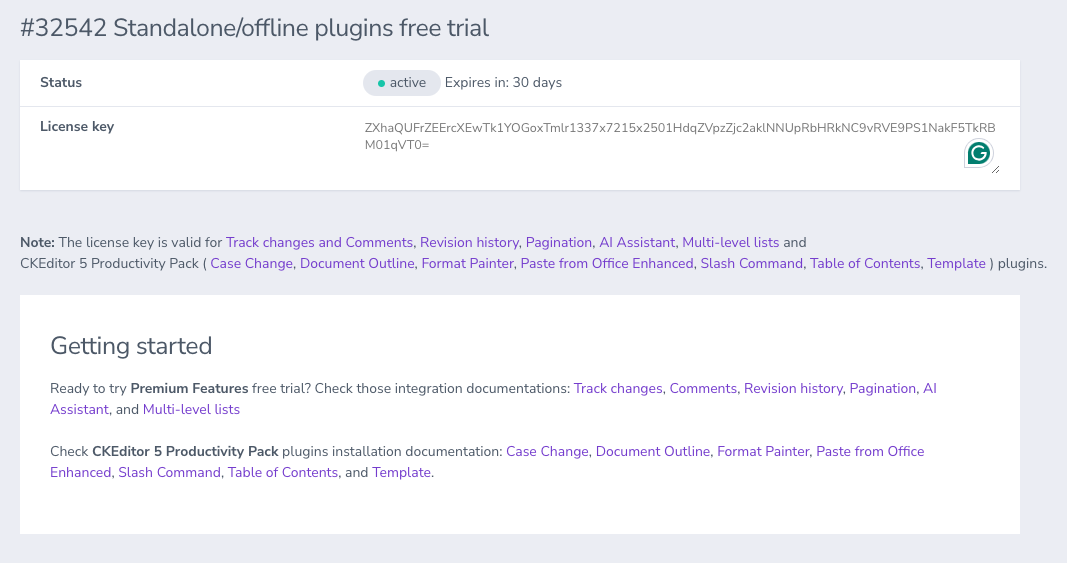This screenshot has width=1067, height=563.
Task: Open Pagination link in the note
Action: tap(559, 242)
